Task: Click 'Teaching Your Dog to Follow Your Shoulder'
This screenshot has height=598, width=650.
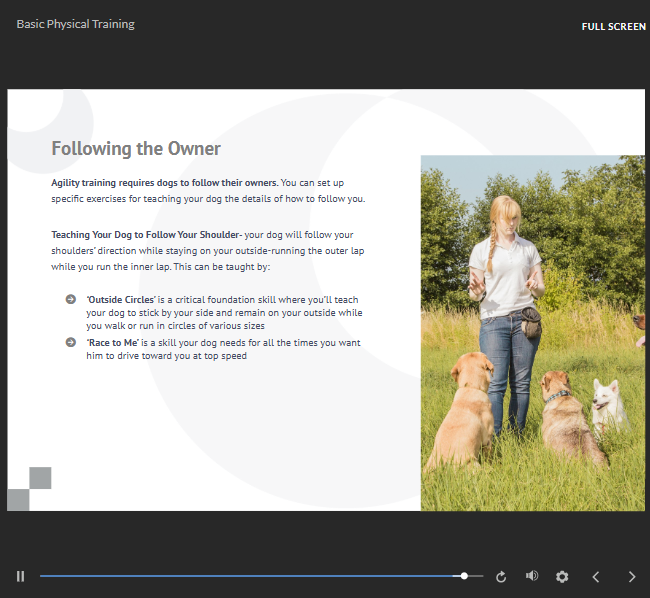Action: tap(145, 235)
